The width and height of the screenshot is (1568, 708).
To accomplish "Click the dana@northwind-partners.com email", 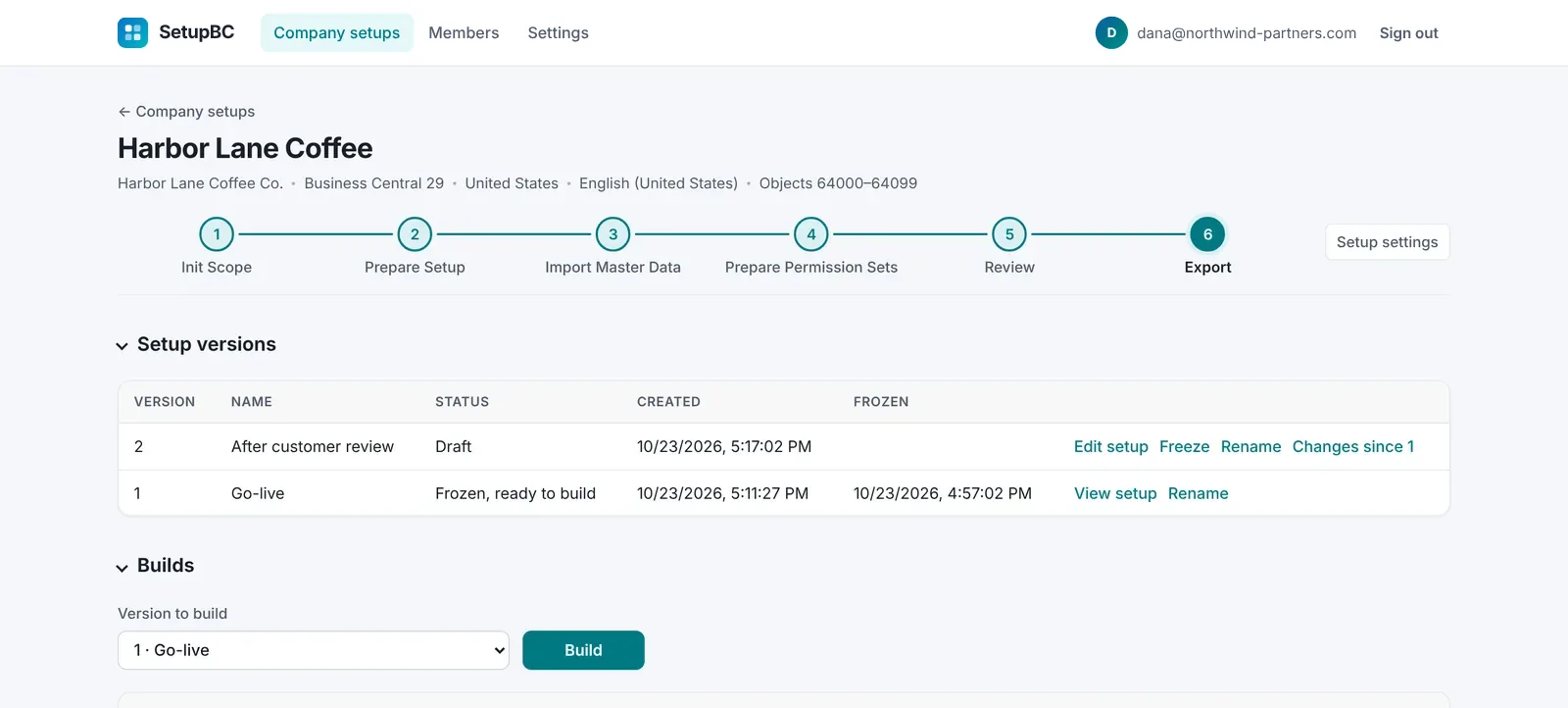I will click(1247, 32).
